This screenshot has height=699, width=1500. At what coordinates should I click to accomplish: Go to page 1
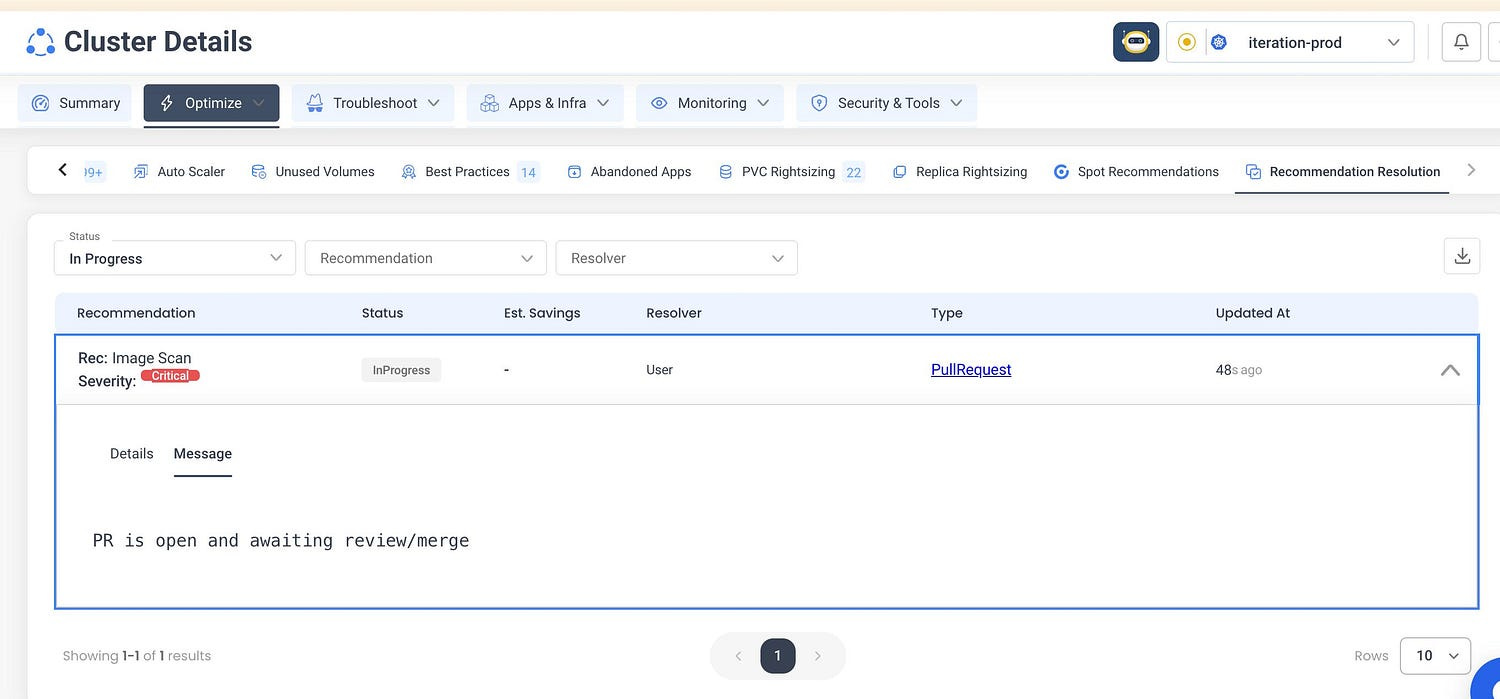click(x=778, y=656)
